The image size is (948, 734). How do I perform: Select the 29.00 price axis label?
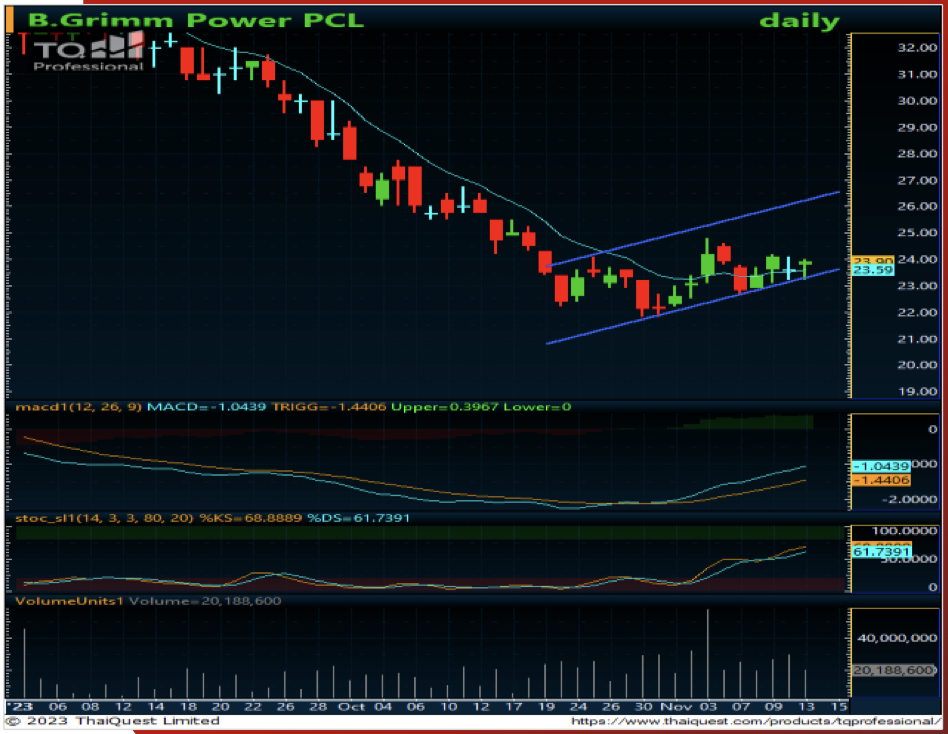[917, 128]
